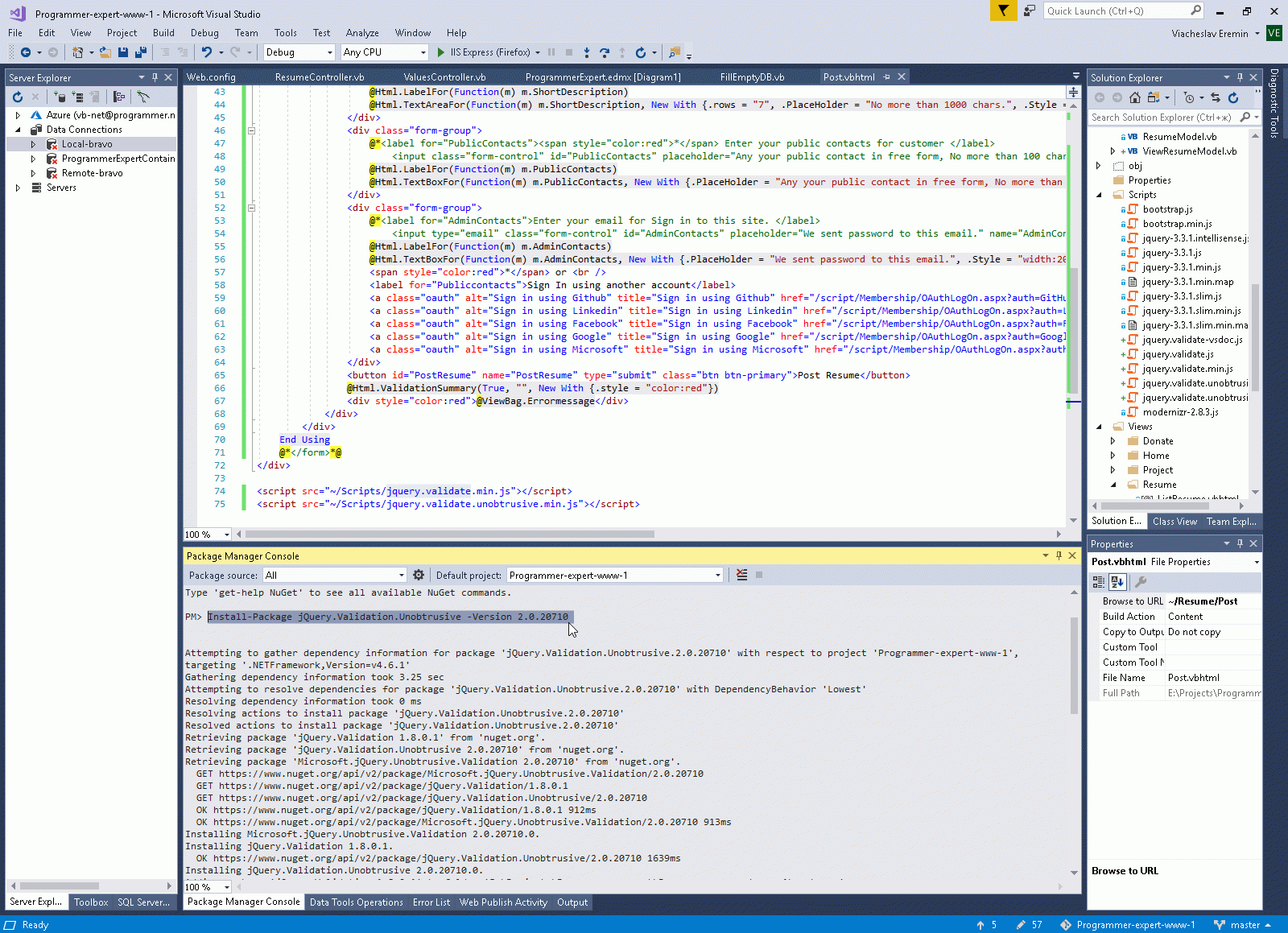The height and width of the screenshot is (933, 1288).
Task: Open the Team menu
Action: click(x=246, y=33)
